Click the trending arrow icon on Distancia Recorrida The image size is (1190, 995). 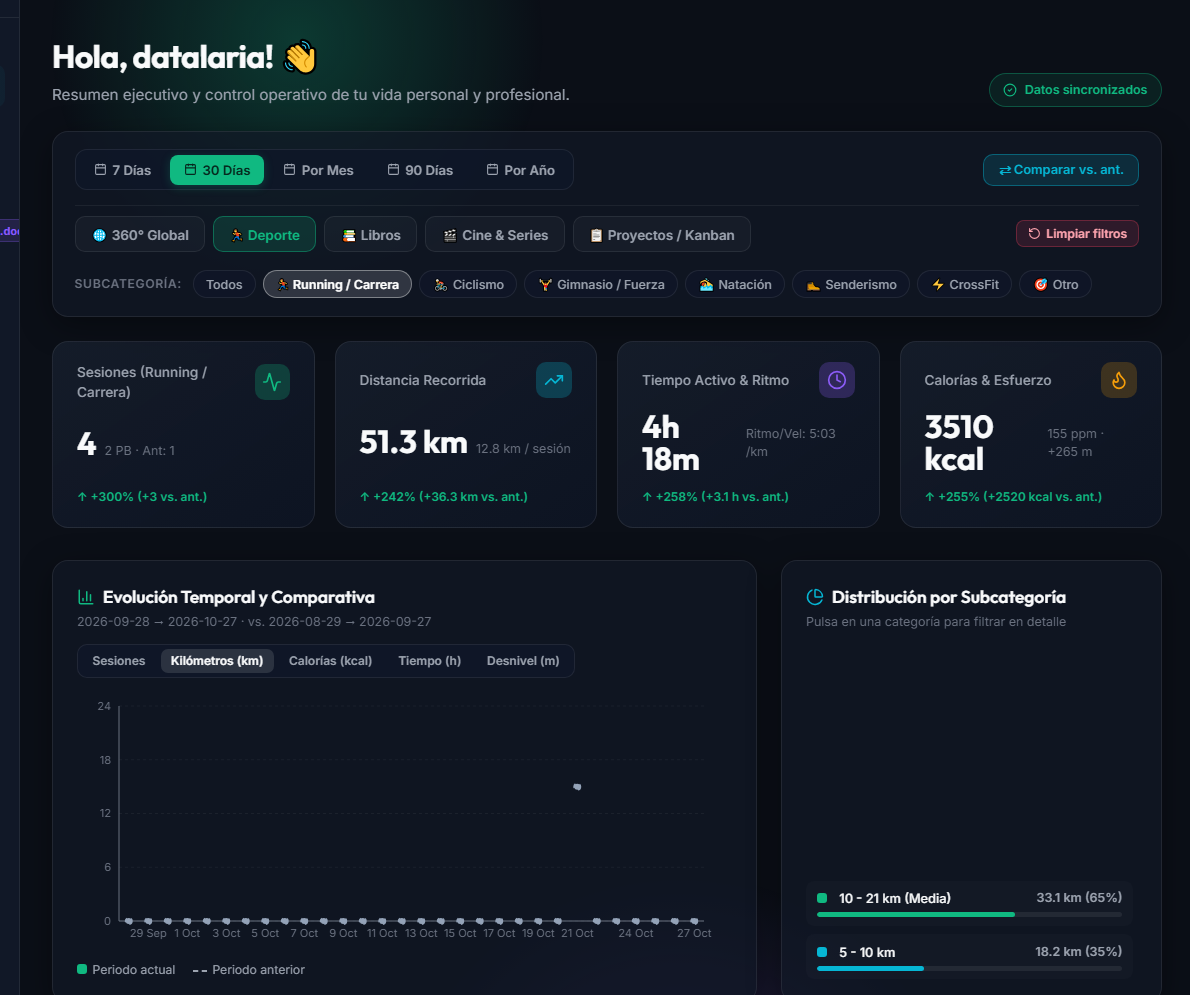tap(554, 380)
